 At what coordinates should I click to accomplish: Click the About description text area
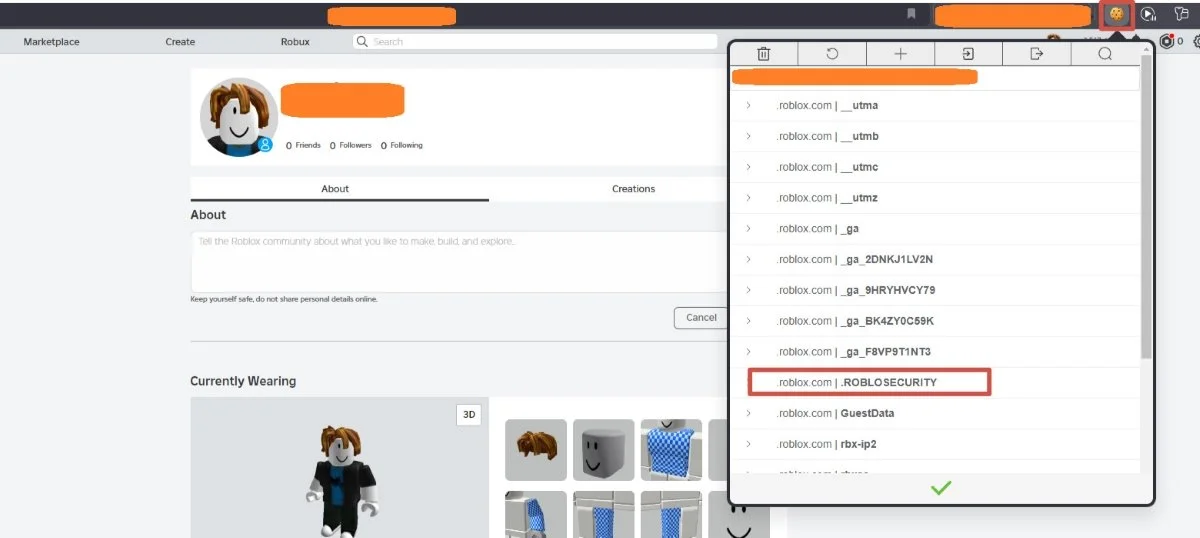click(460, 262)
